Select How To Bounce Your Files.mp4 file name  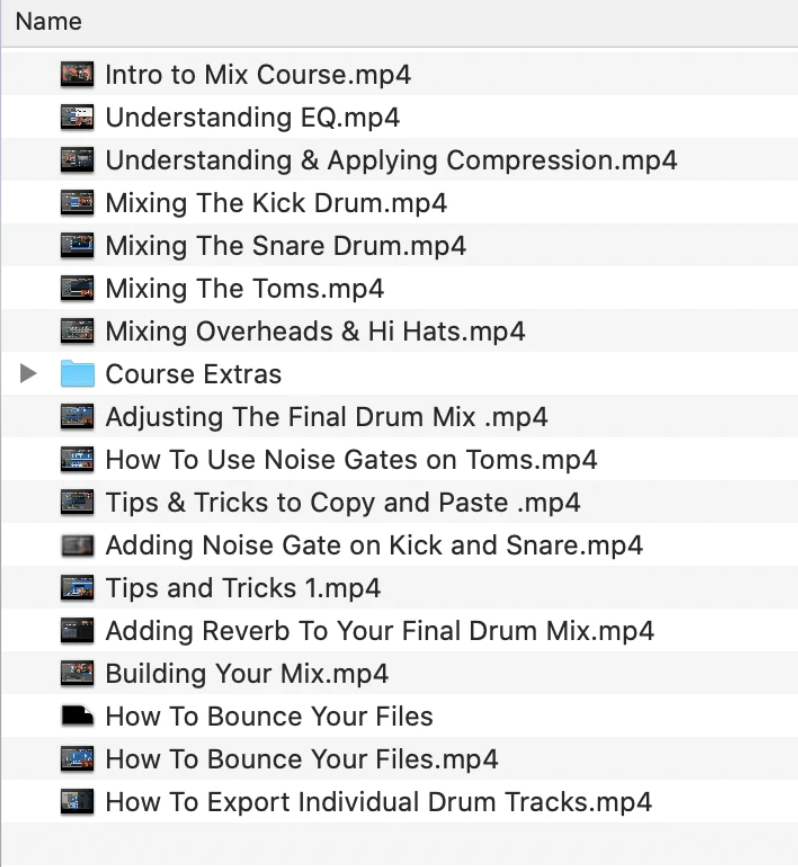(x=301, y=759)
